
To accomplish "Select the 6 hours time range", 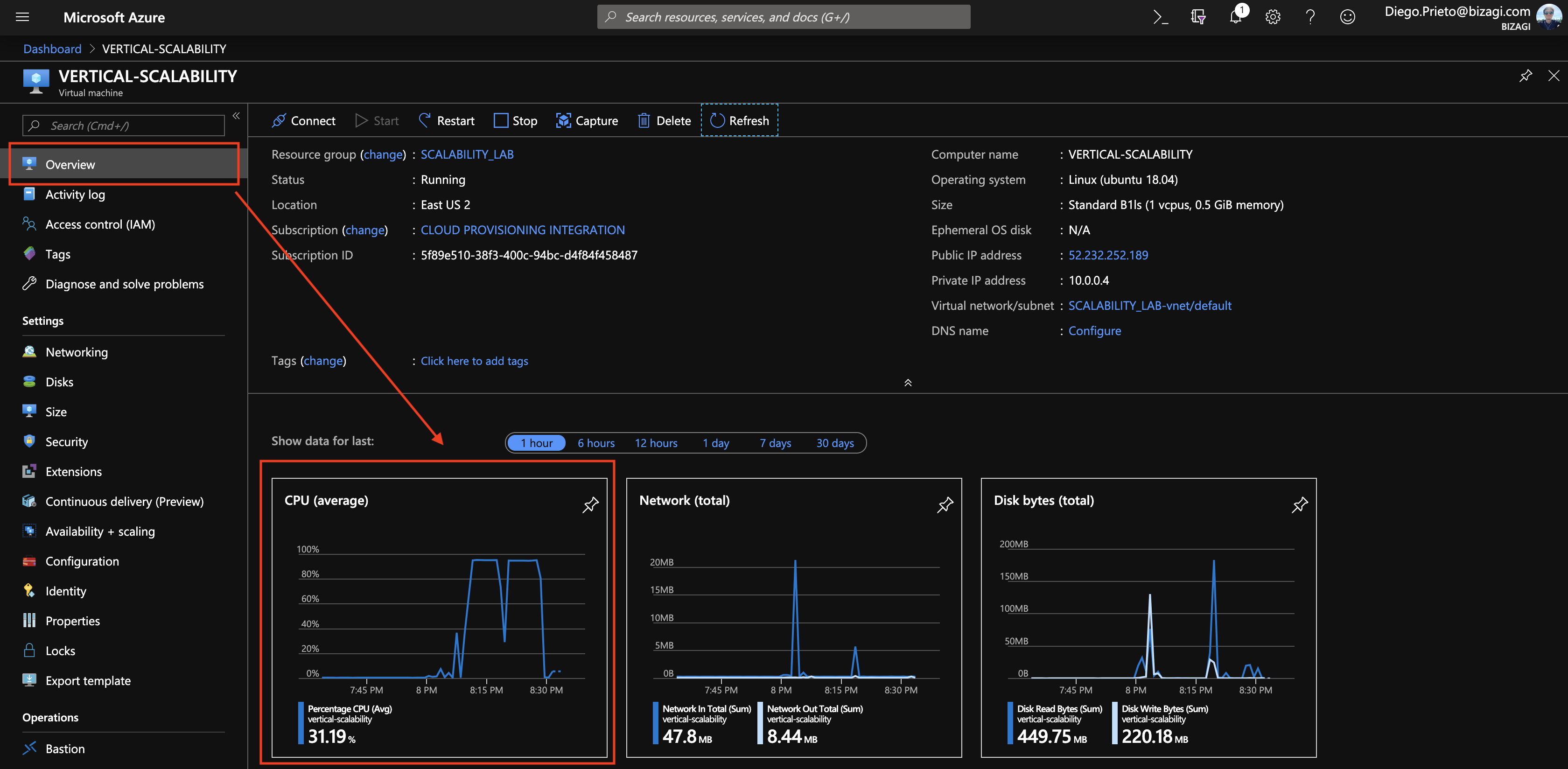I will click(x=595, y=443).
